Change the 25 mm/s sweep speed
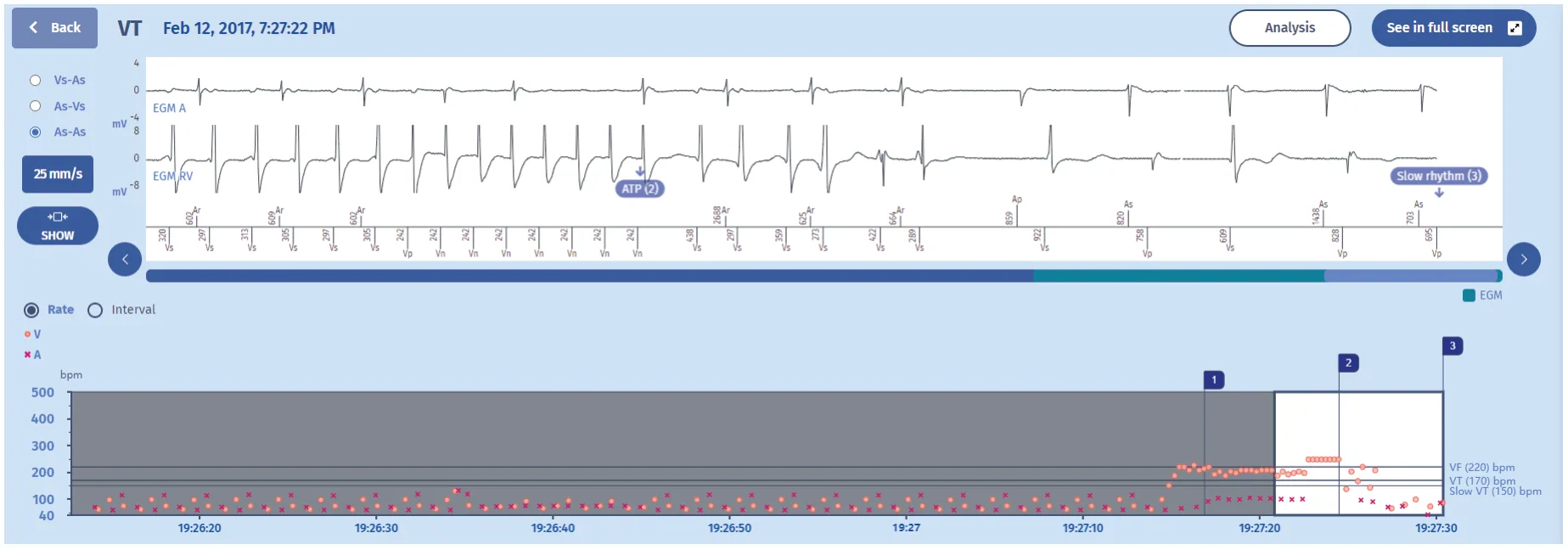Viewport: 1568px width, 550px height. pyautogui.click(x=58, y=174)
